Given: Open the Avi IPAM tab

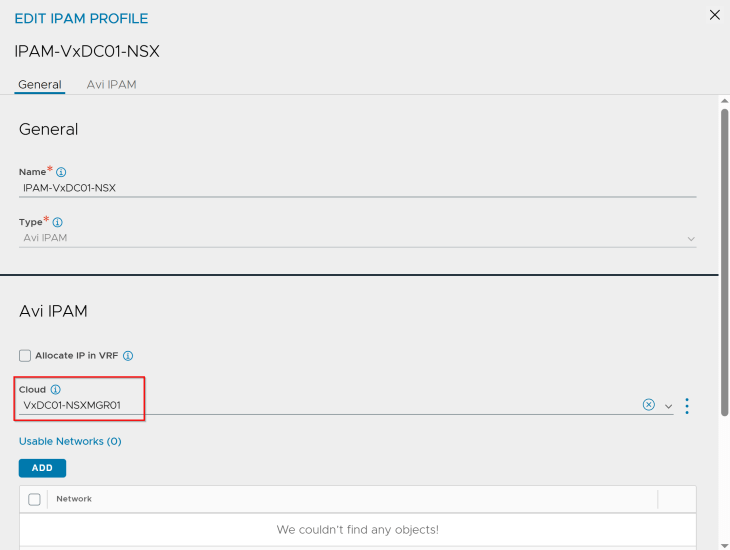Looking at the screenshot, I should coord(111,85).
